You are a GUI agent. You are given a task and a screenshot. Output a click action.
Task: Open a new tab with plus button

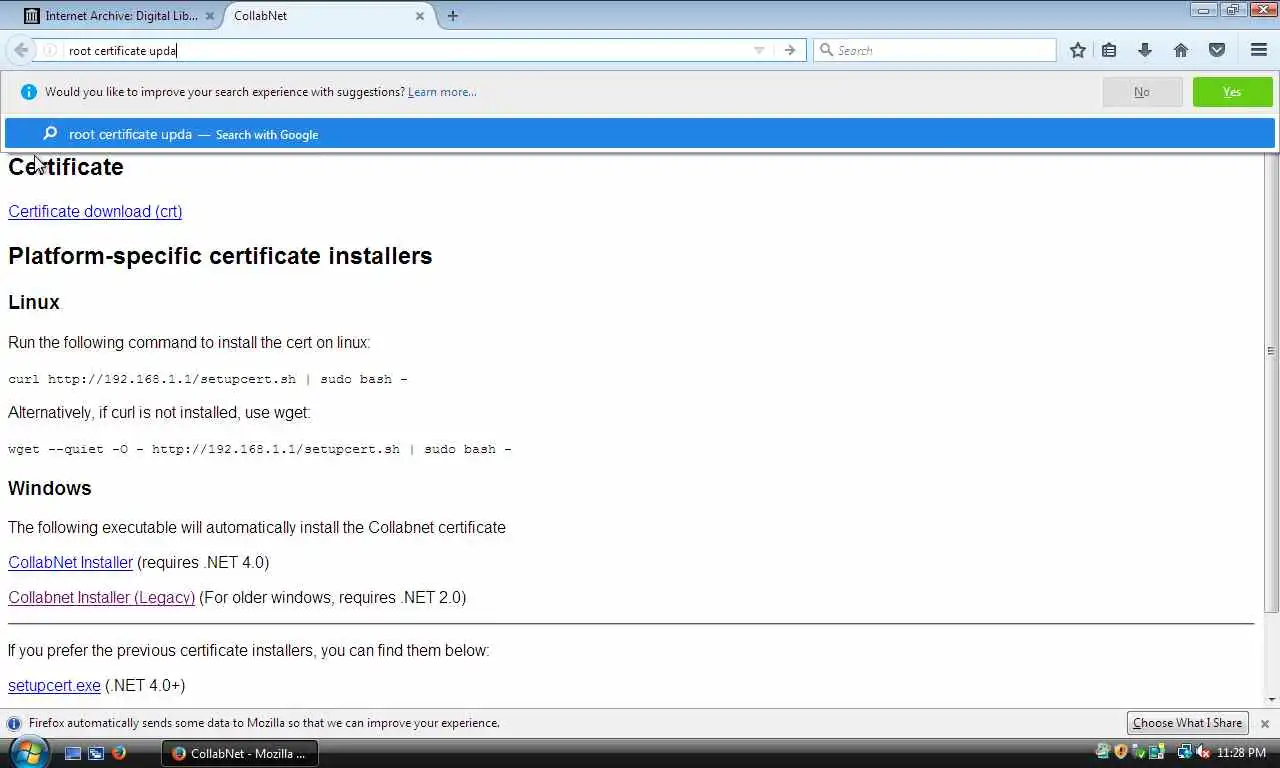[x=453, y=16]
